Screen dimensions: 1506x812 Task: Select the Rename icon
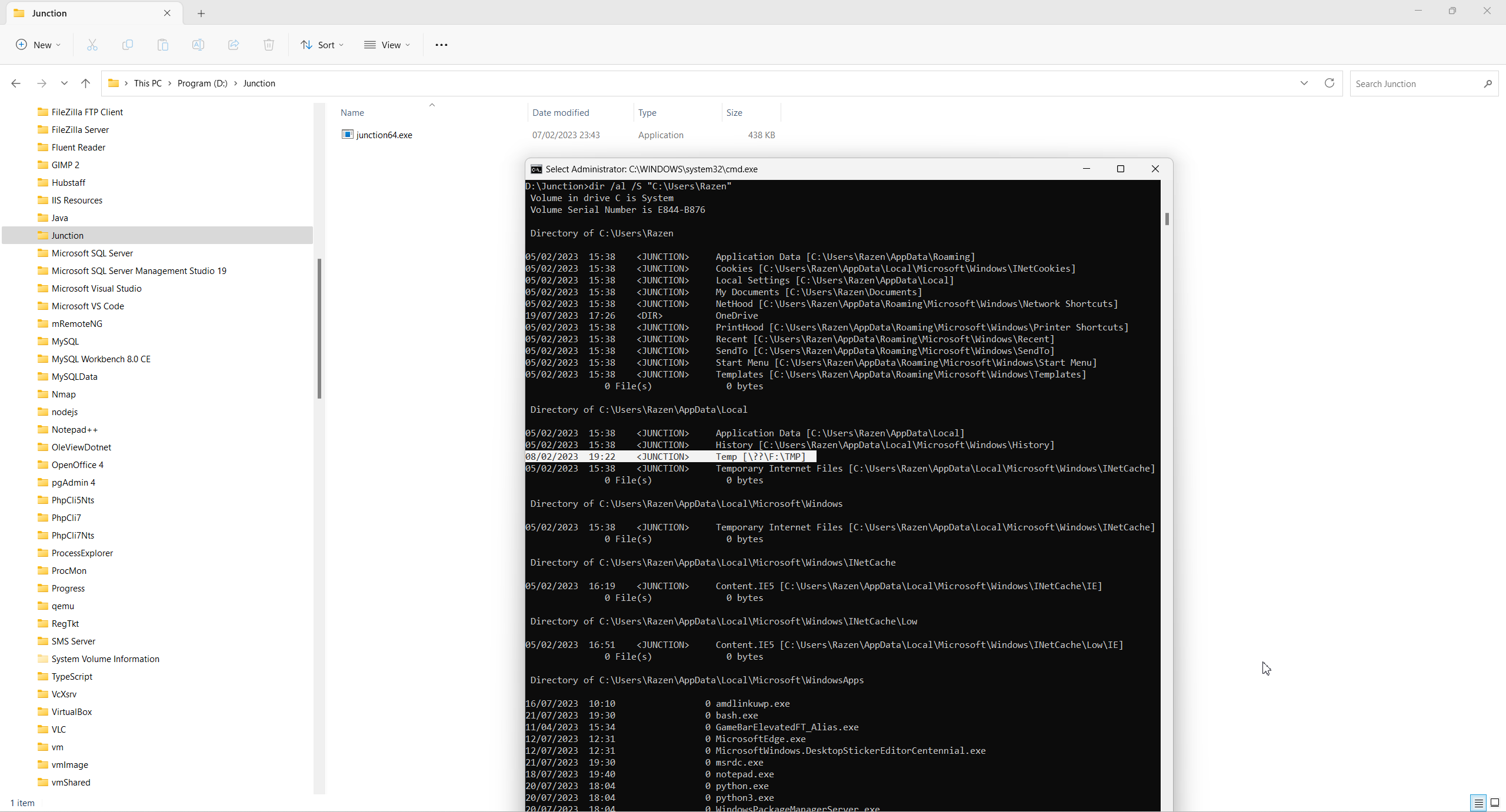tap(198, 44)
